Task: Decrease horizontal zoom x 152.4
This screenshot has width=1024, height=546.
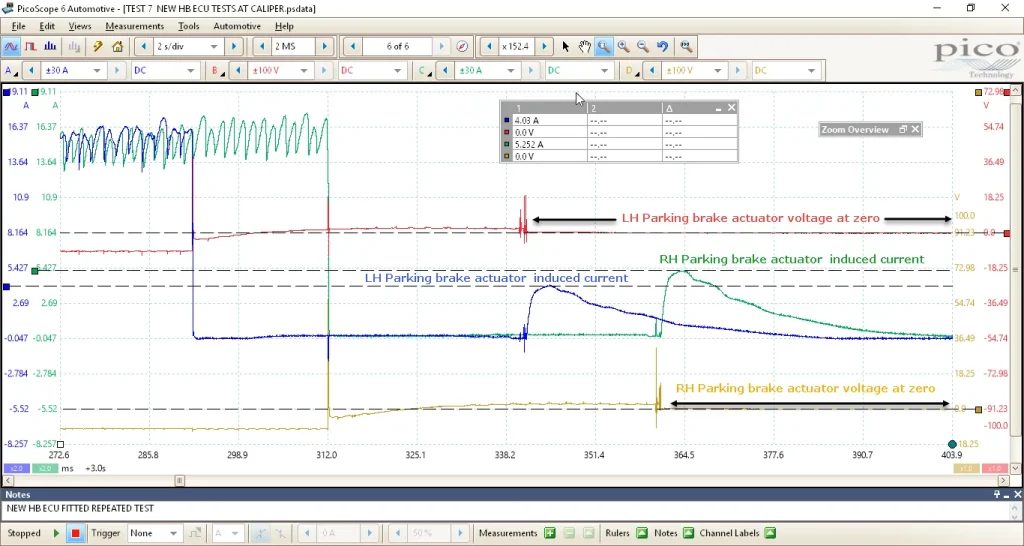Action: (x=489, y=46)
